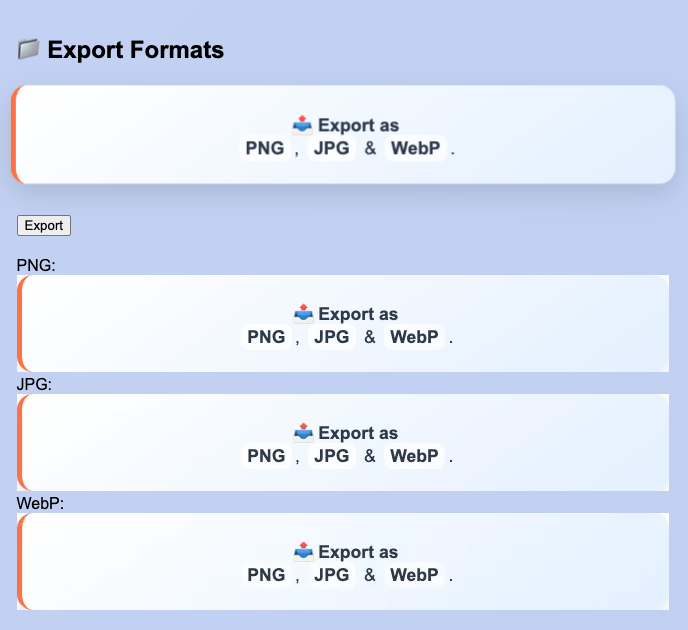Select the PNG tag inside the JPG preview
The image size is (688, 630).
coord(266,456)
